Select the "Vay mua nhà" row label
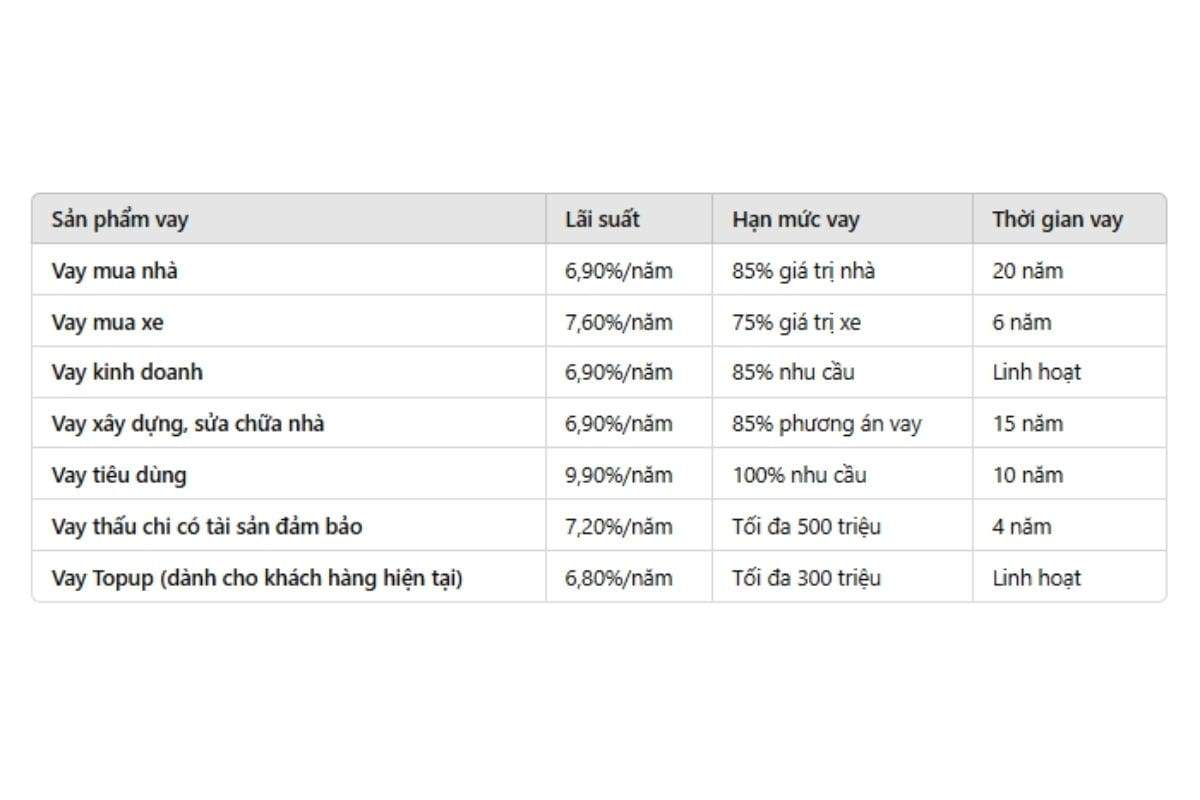Viewport: 1200px width, 800px height. tap(115, 271)
